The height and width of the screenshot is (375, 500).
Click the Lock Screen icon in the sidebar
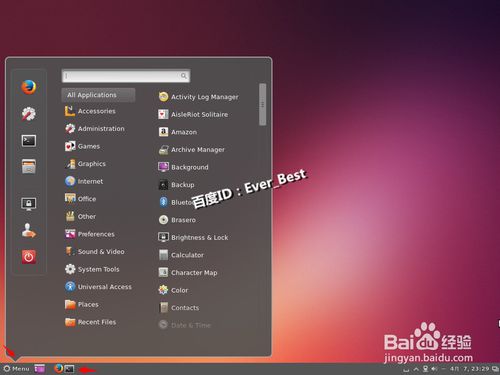29,203
